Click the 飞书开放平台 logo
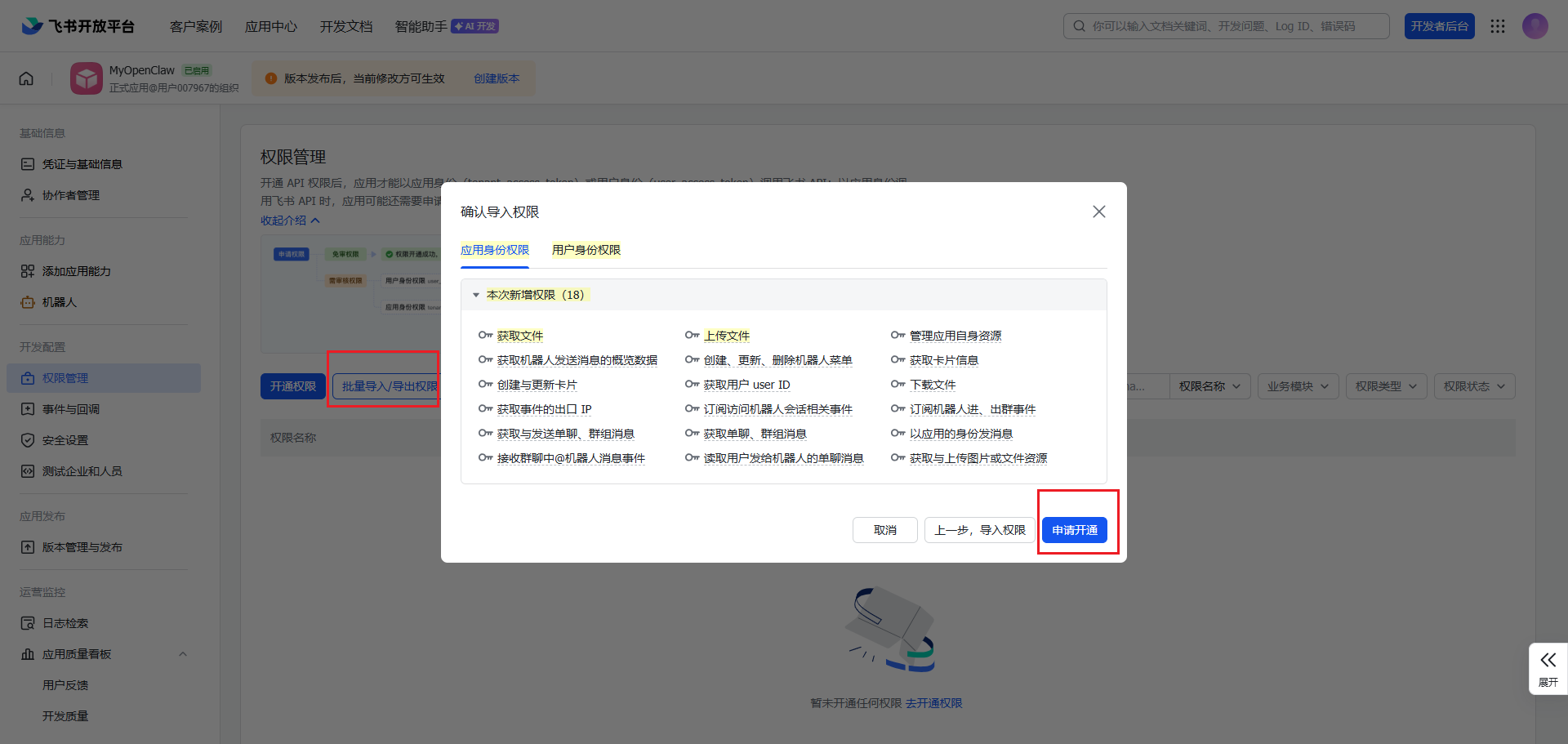This screenshot has height=744, width=1568. tap(78, 25)
